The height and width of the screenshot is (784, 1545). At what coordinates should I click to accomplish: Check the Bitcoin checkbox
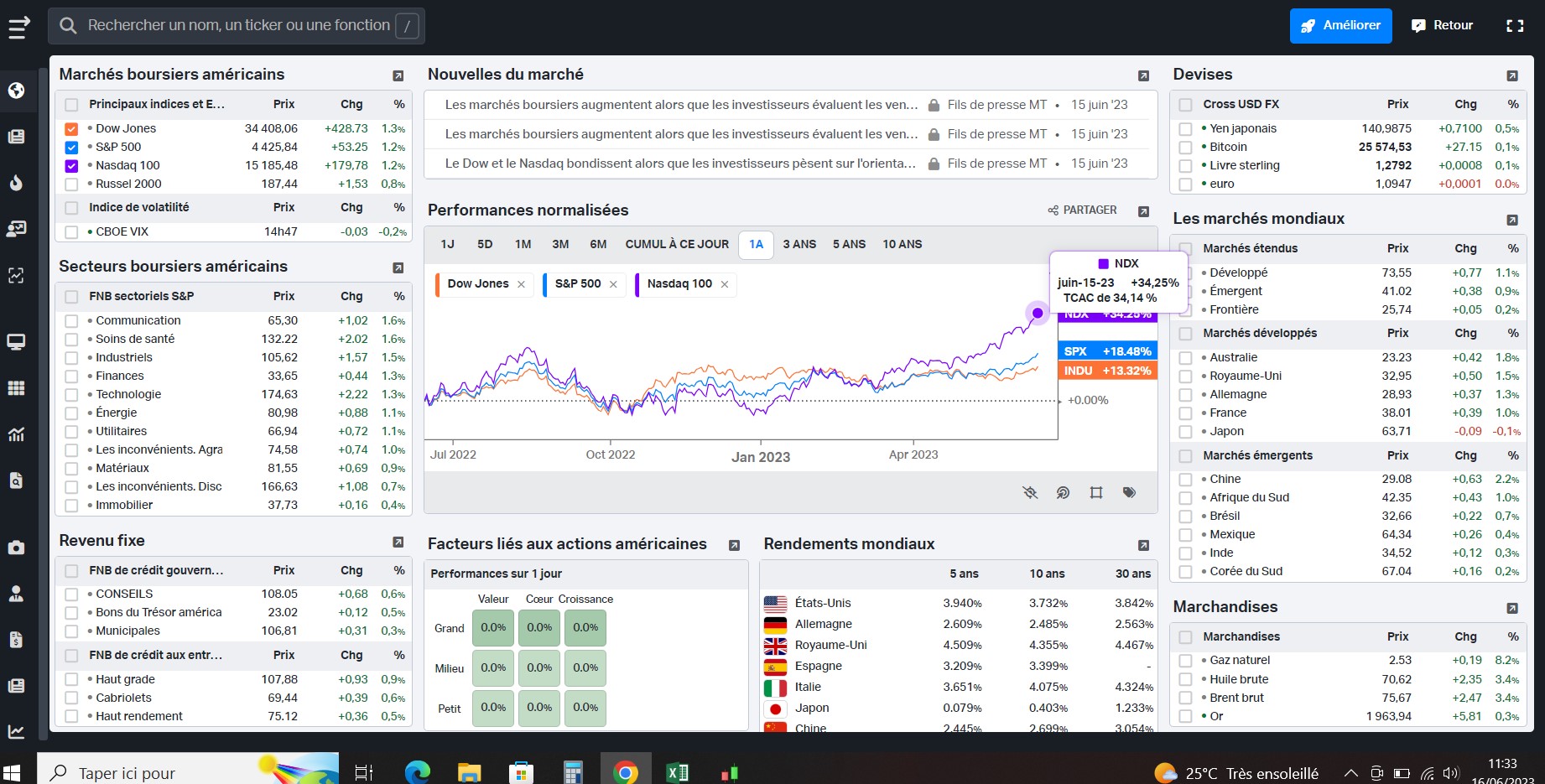pyautogui.click(x=1185, y=148)
